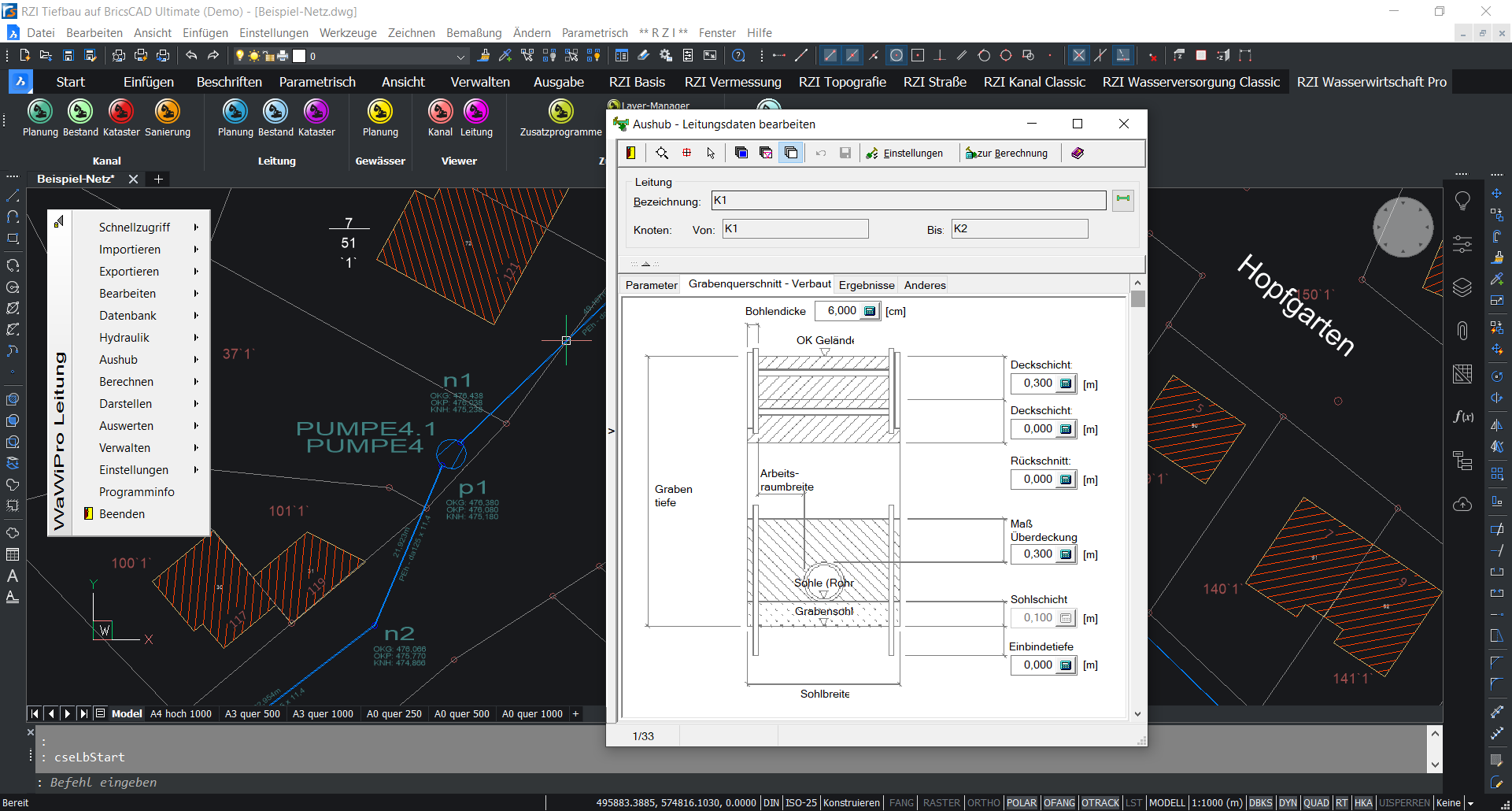Click the green pipe icon beside Bezeichnung

[1123, 199]
